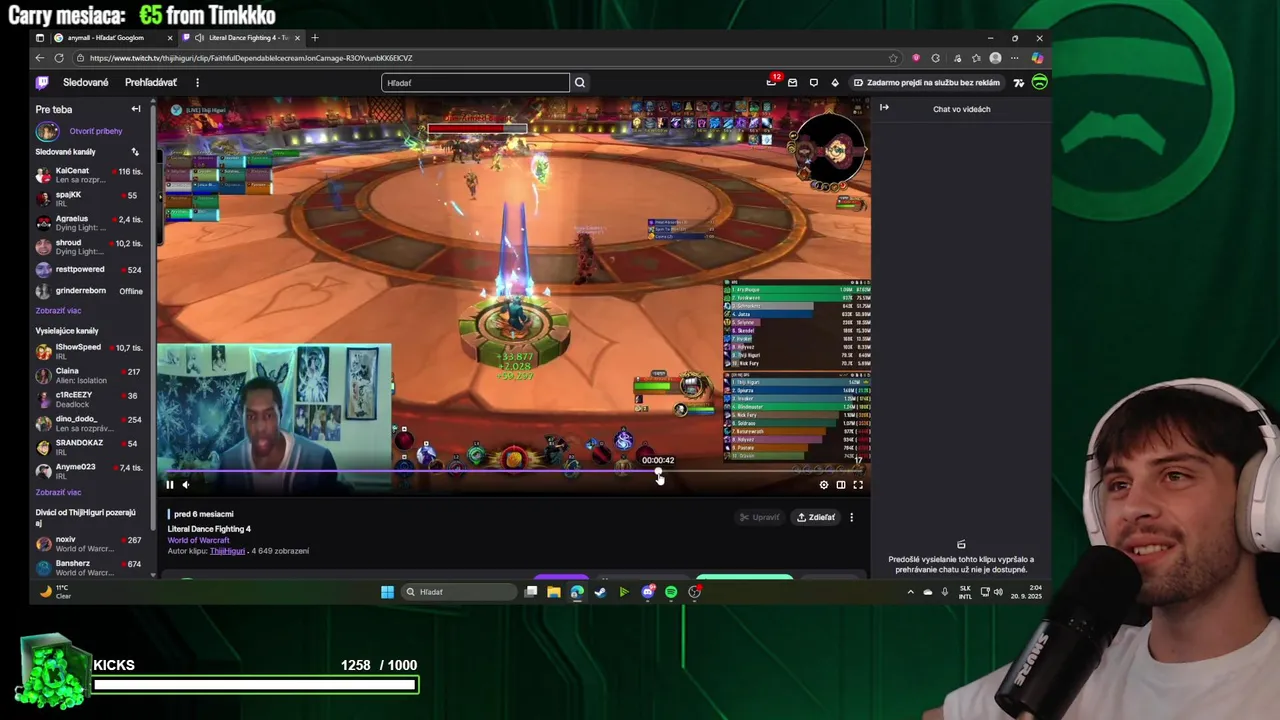Sort the followed channels list
Screen dimensions: 1280x720
135,152
